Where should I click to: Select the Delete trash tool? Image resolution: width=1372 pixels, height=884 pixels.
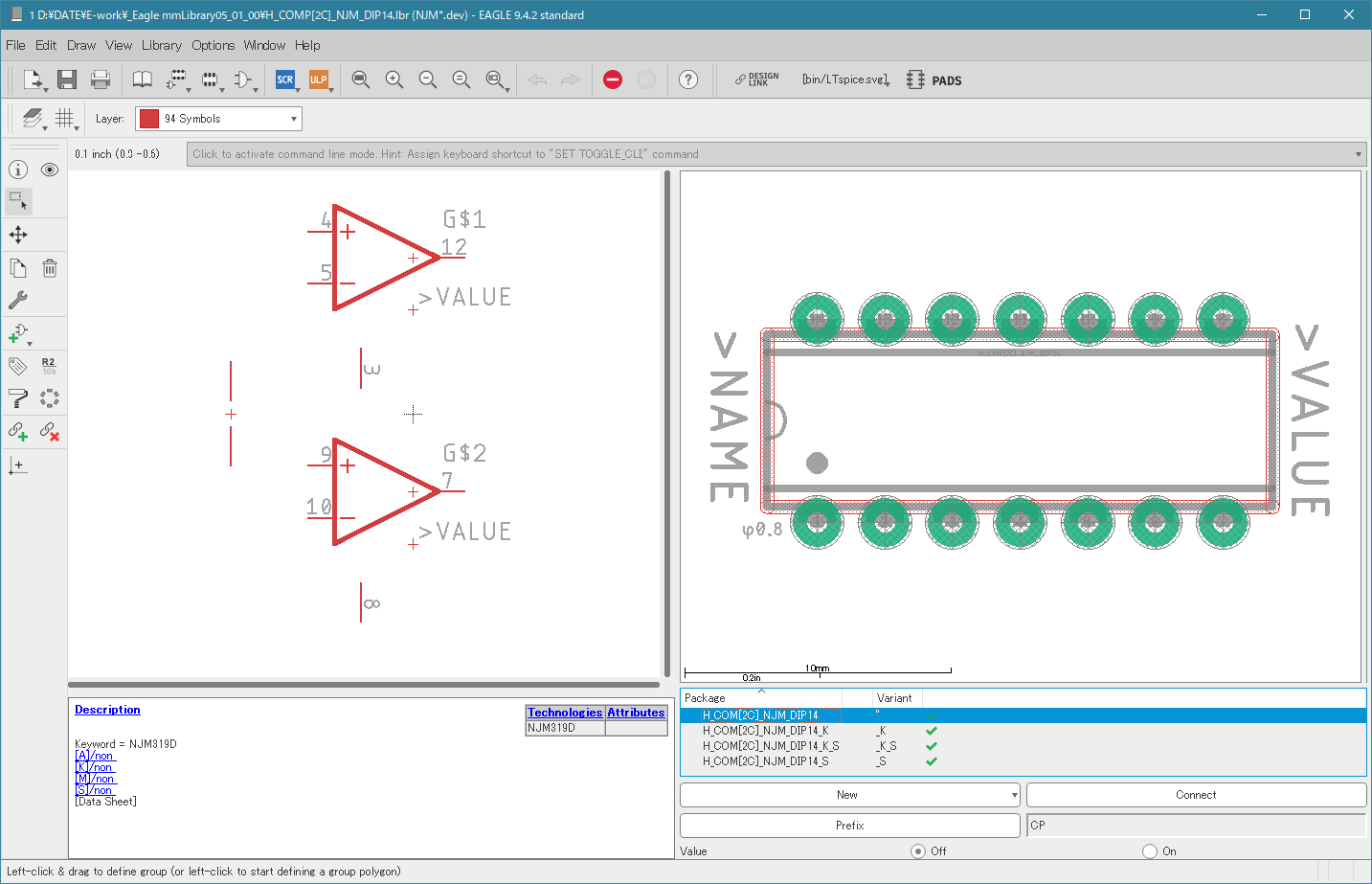50,268
